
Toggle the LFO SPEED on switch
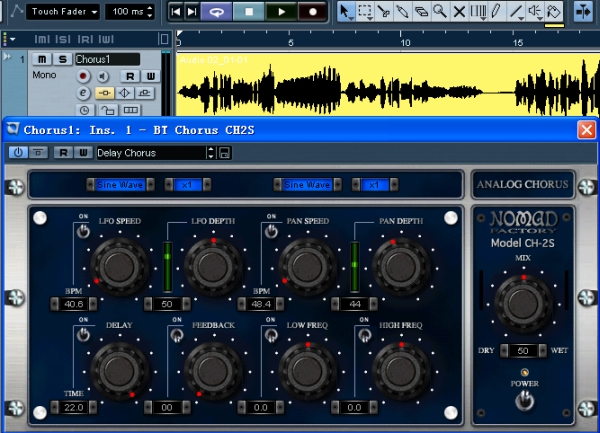pyautogui.click(x=83, y=231)
